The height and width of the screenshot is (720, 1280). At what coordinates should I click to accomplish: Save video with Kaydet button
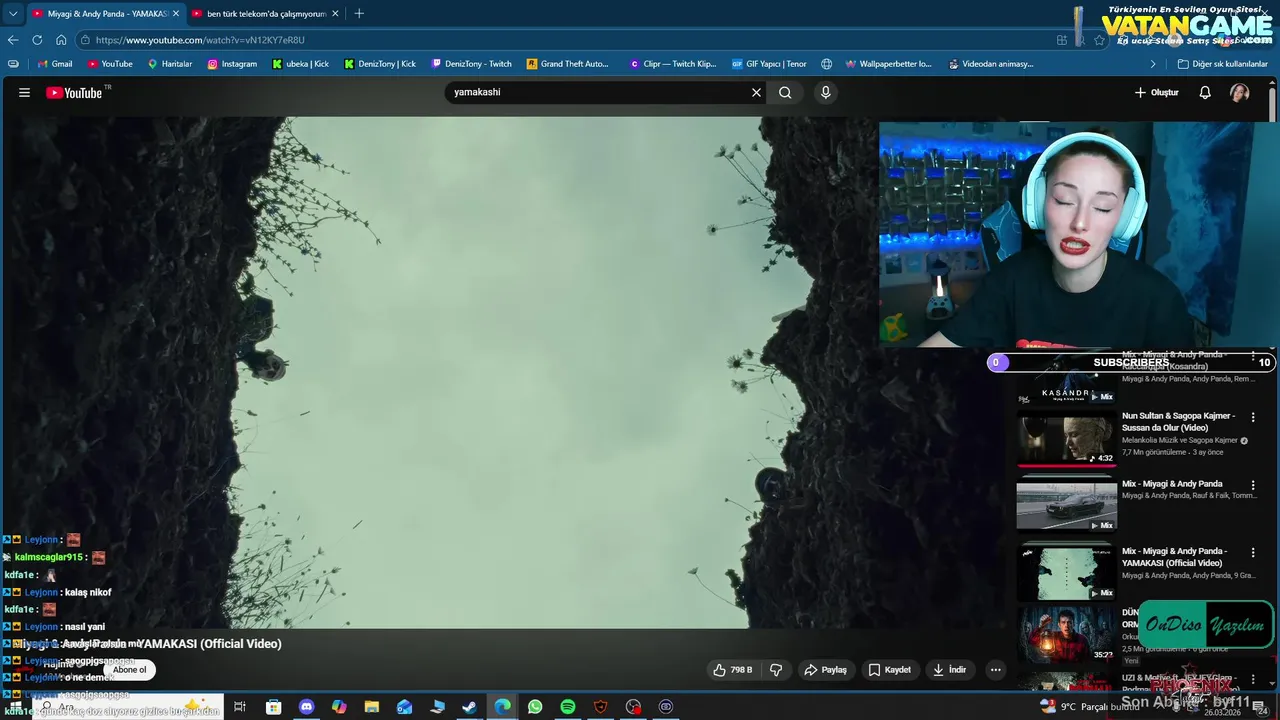tap(889, 670)
